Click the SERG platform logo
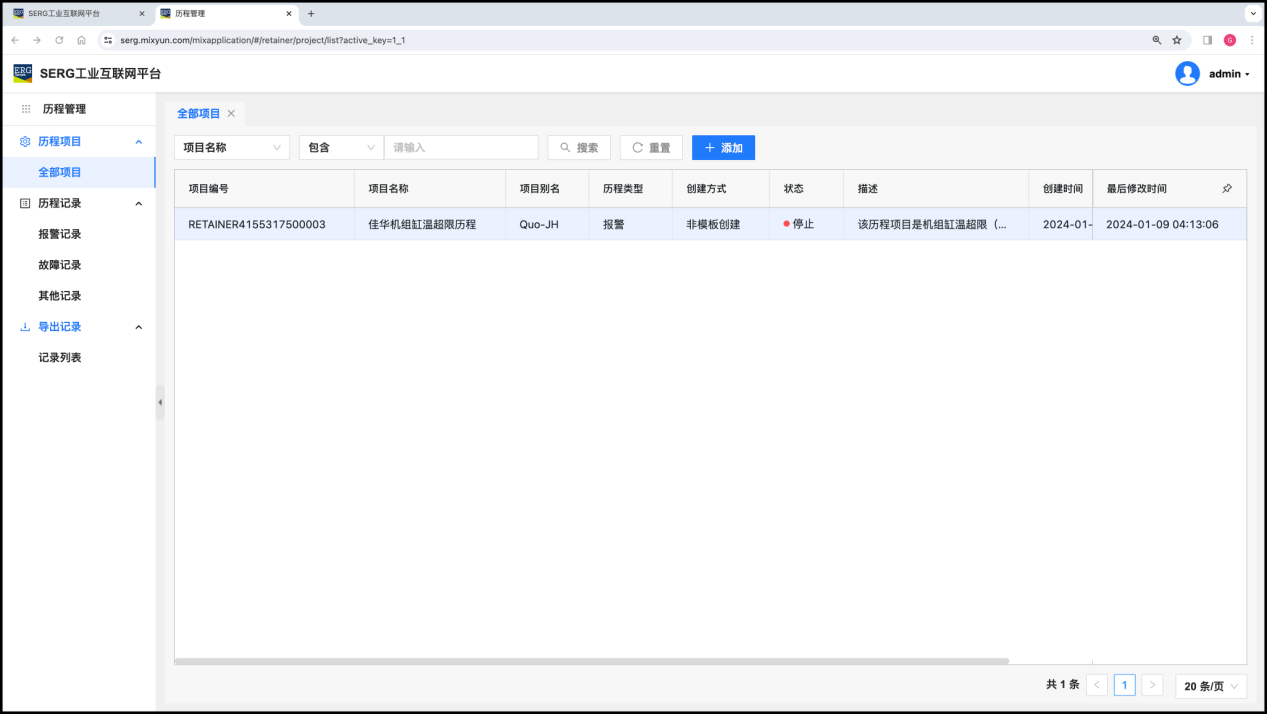 coord(23,73)
